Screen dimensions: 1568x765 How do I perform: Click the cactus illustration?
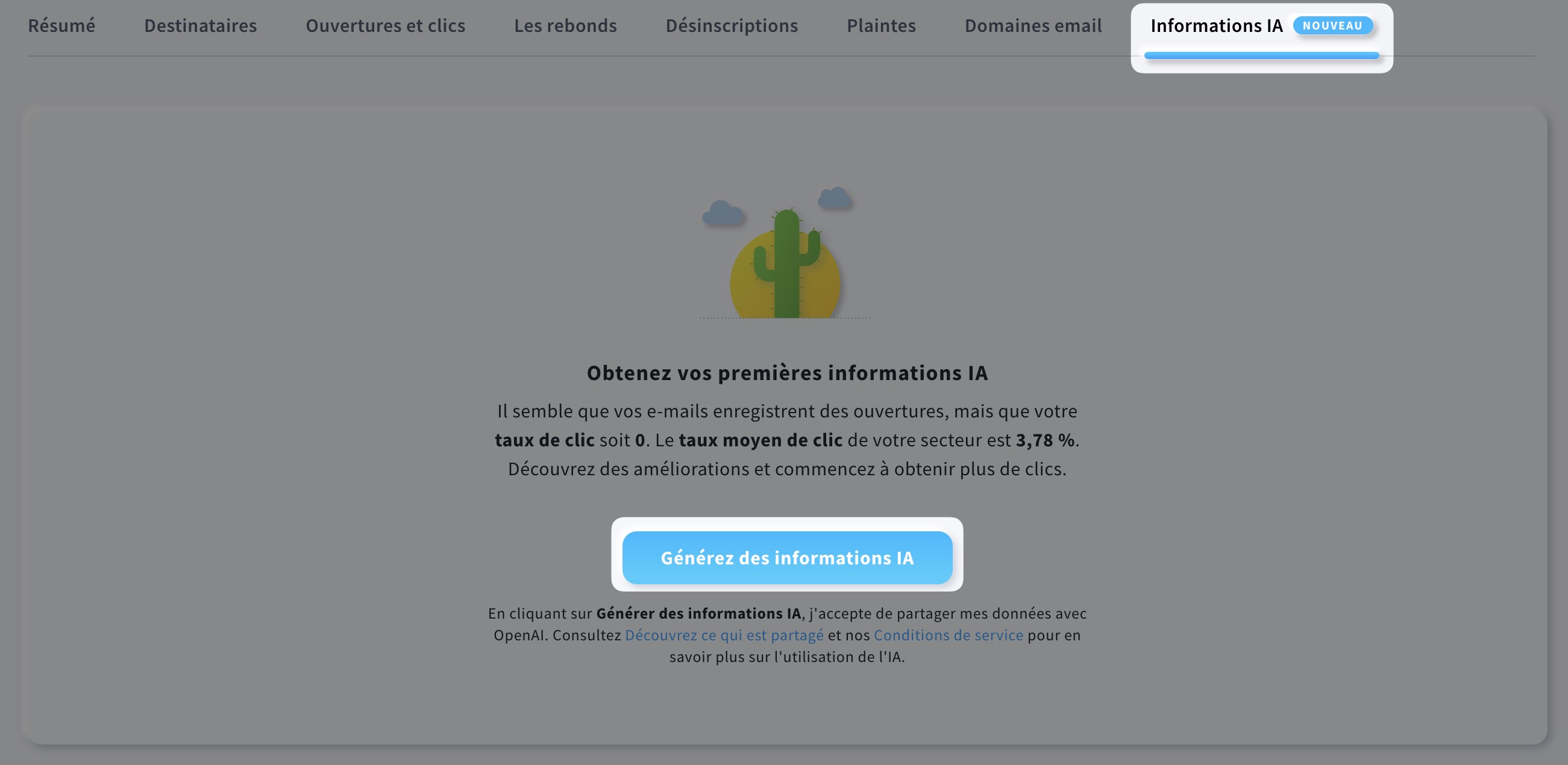(x=786, y=252)
